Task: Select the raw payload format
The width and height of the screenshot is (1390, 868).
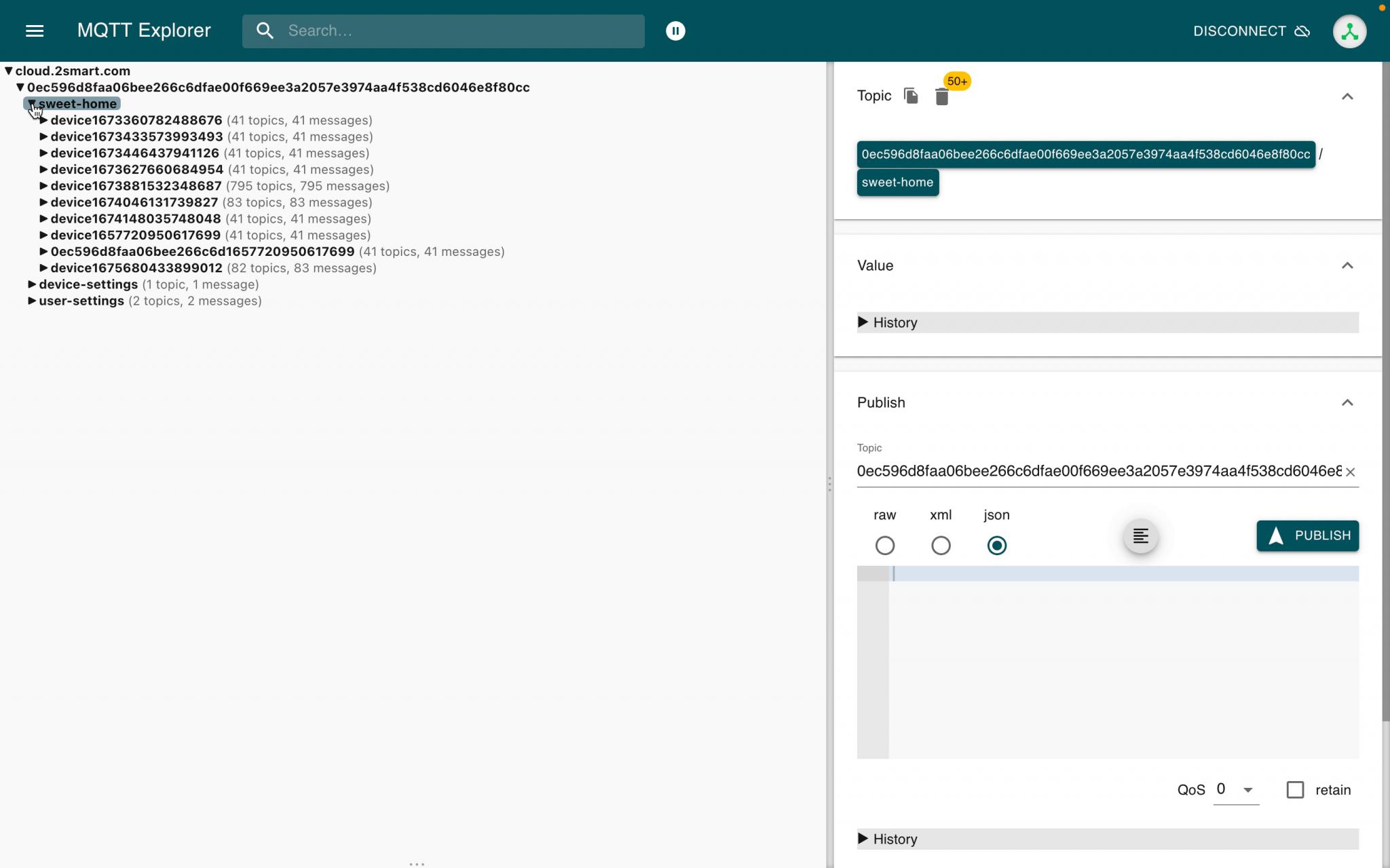Action: (884, 545)
